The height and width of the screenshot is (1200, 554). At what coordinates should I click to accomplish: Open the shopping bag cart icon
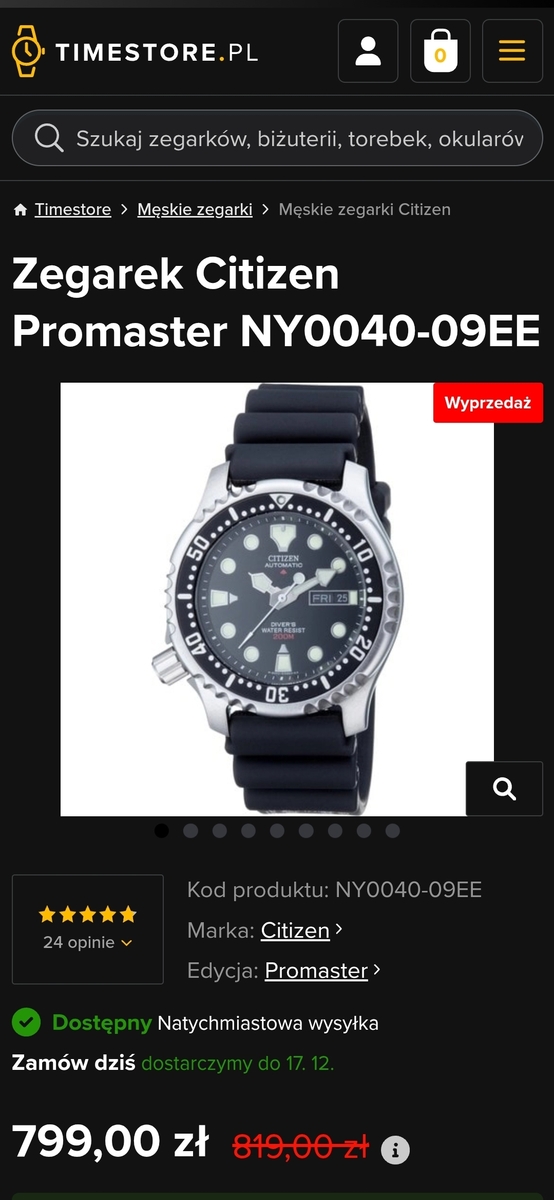point(440,51)
